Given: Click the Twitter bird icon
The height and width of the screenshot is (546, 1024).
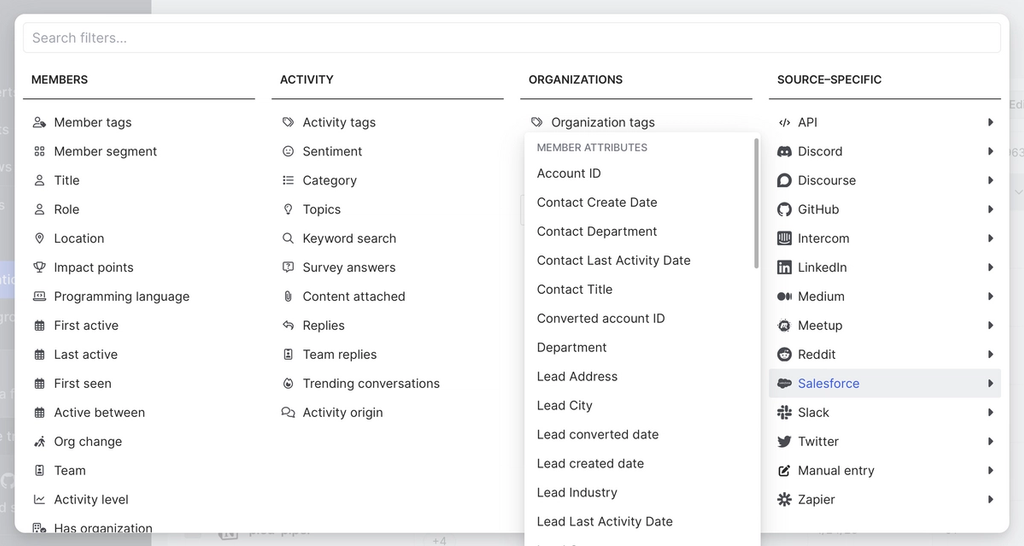Looking at the screenshot, I should pos(785,442).
